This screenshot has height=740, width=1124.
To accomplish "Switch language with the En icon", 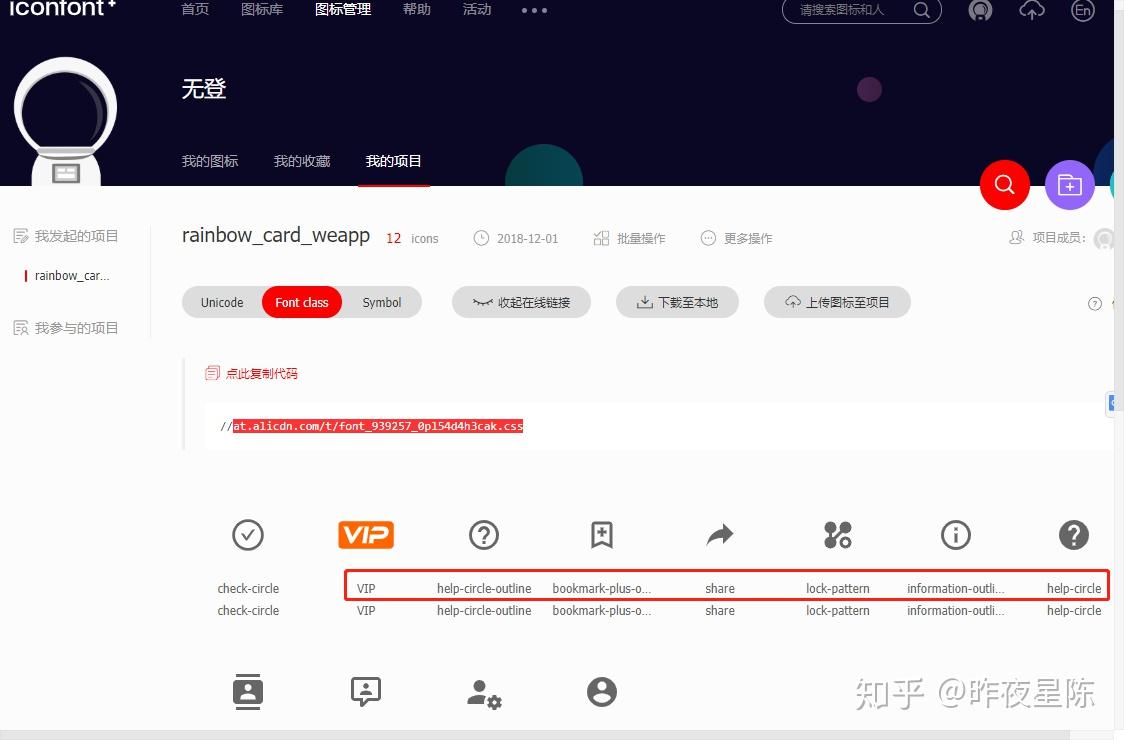I will [x=1082, y=10].
